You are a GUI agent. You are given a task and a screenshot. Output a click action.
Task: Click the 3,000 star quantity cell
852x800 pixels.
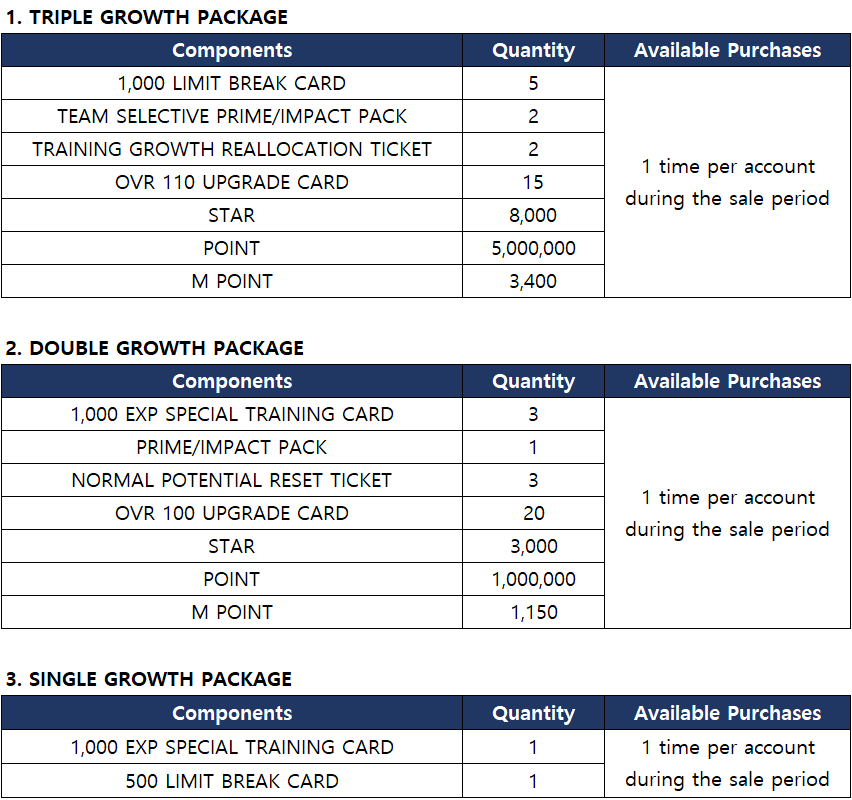point(533,546)
